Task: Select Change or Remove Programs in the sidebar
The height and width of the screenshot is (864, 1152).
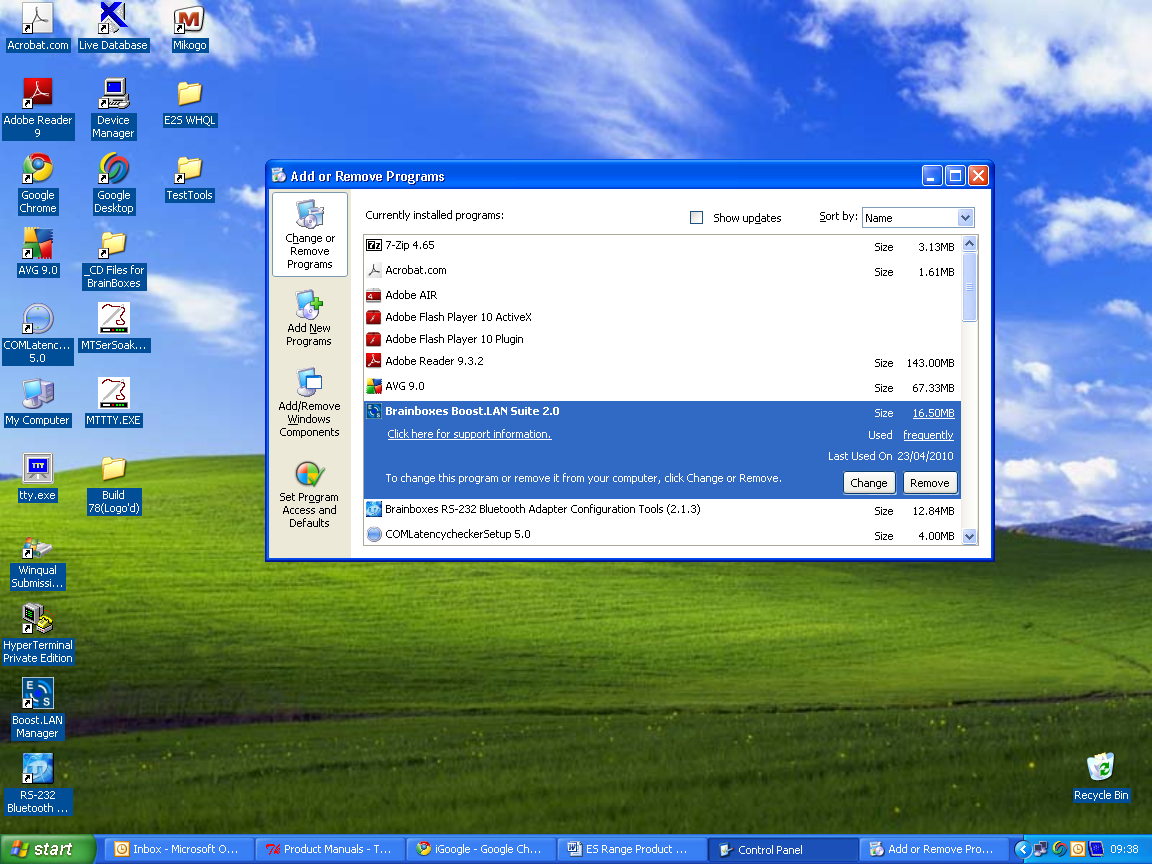Action: 309,234
